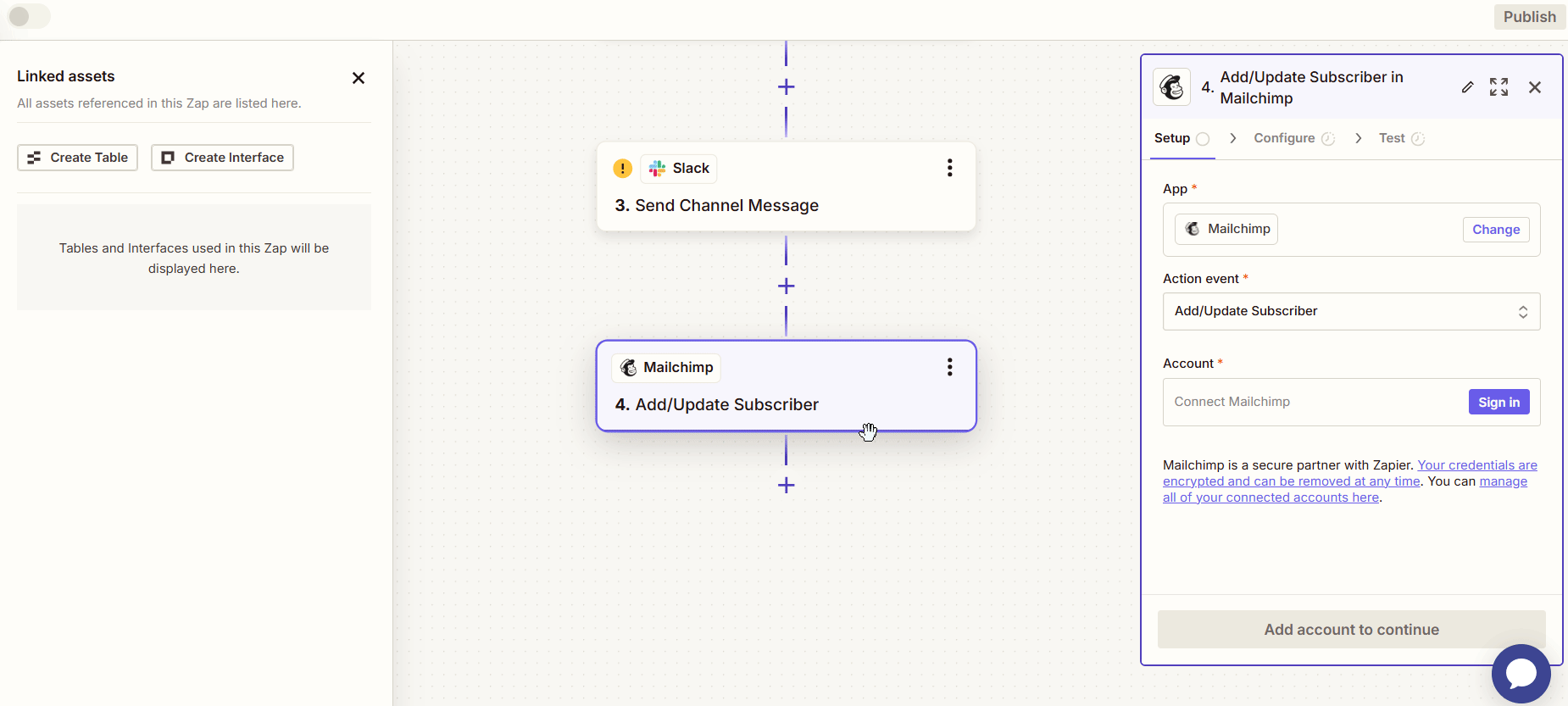
Task: Click the Mailchimp logo in panel header
Action: click(1172, 87)
